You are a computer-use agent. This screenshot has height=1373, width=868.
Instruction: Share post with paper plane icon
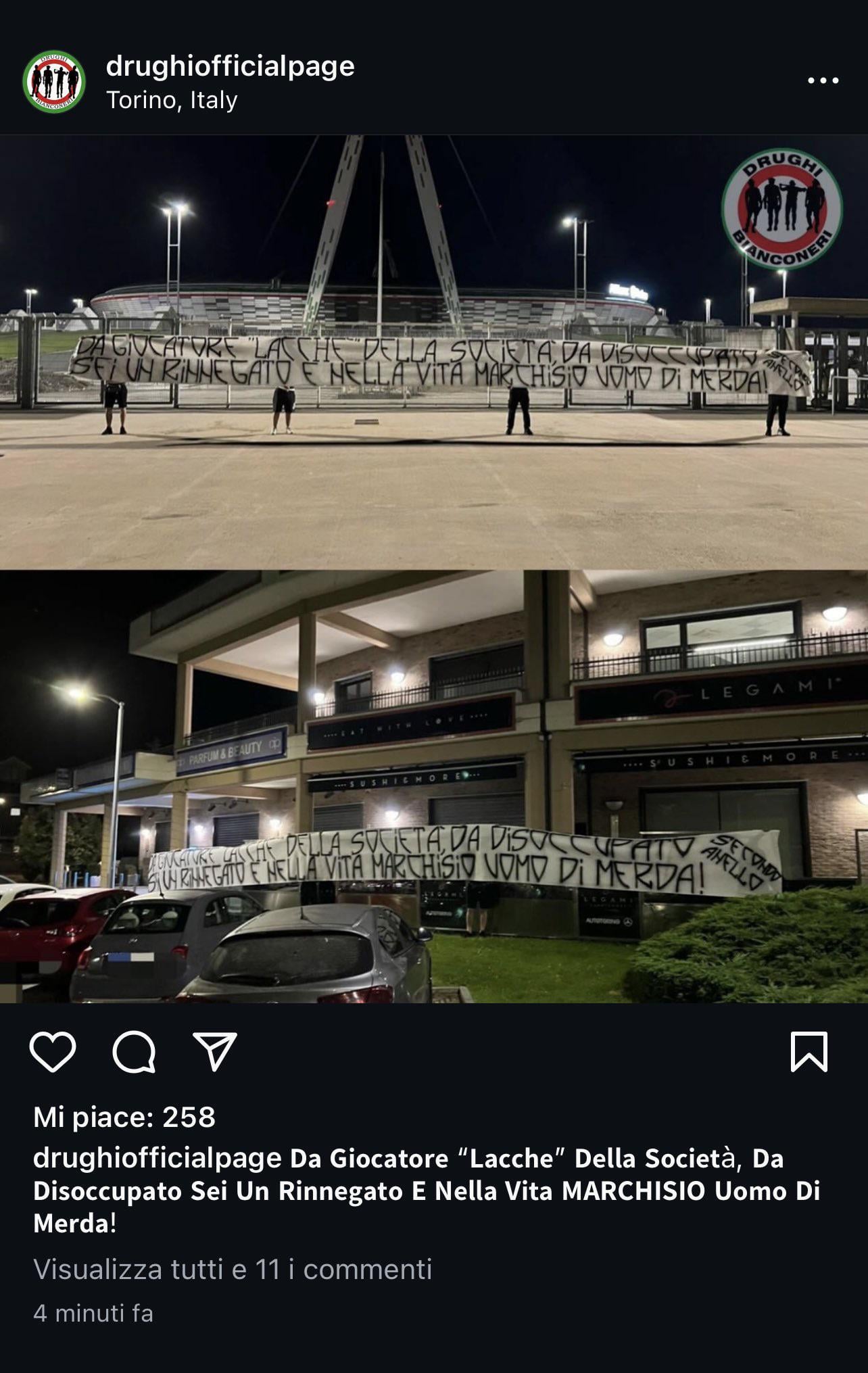(x=215, y=1051)
